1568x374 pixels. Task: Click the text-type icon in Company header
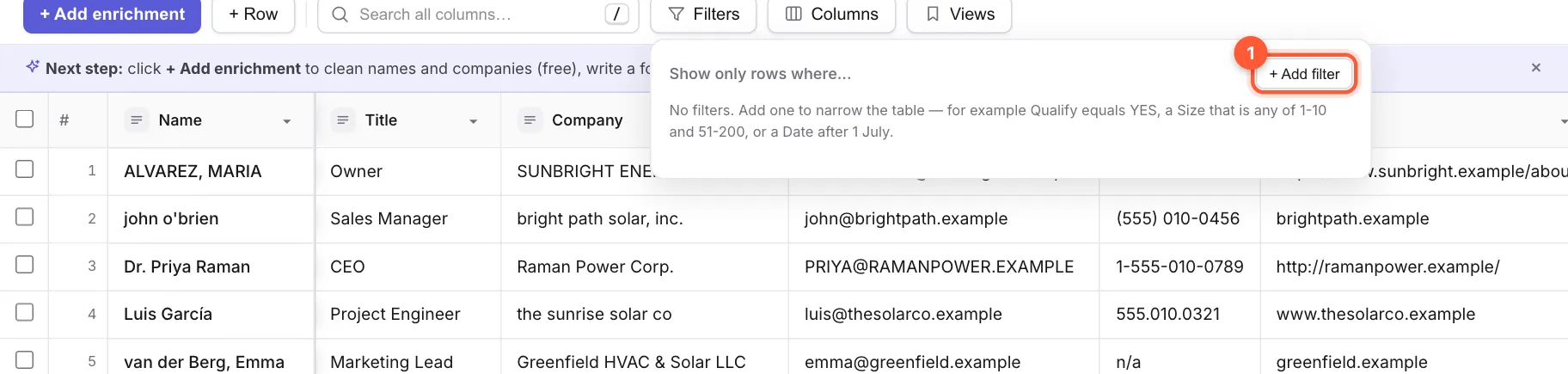point(530,120)
